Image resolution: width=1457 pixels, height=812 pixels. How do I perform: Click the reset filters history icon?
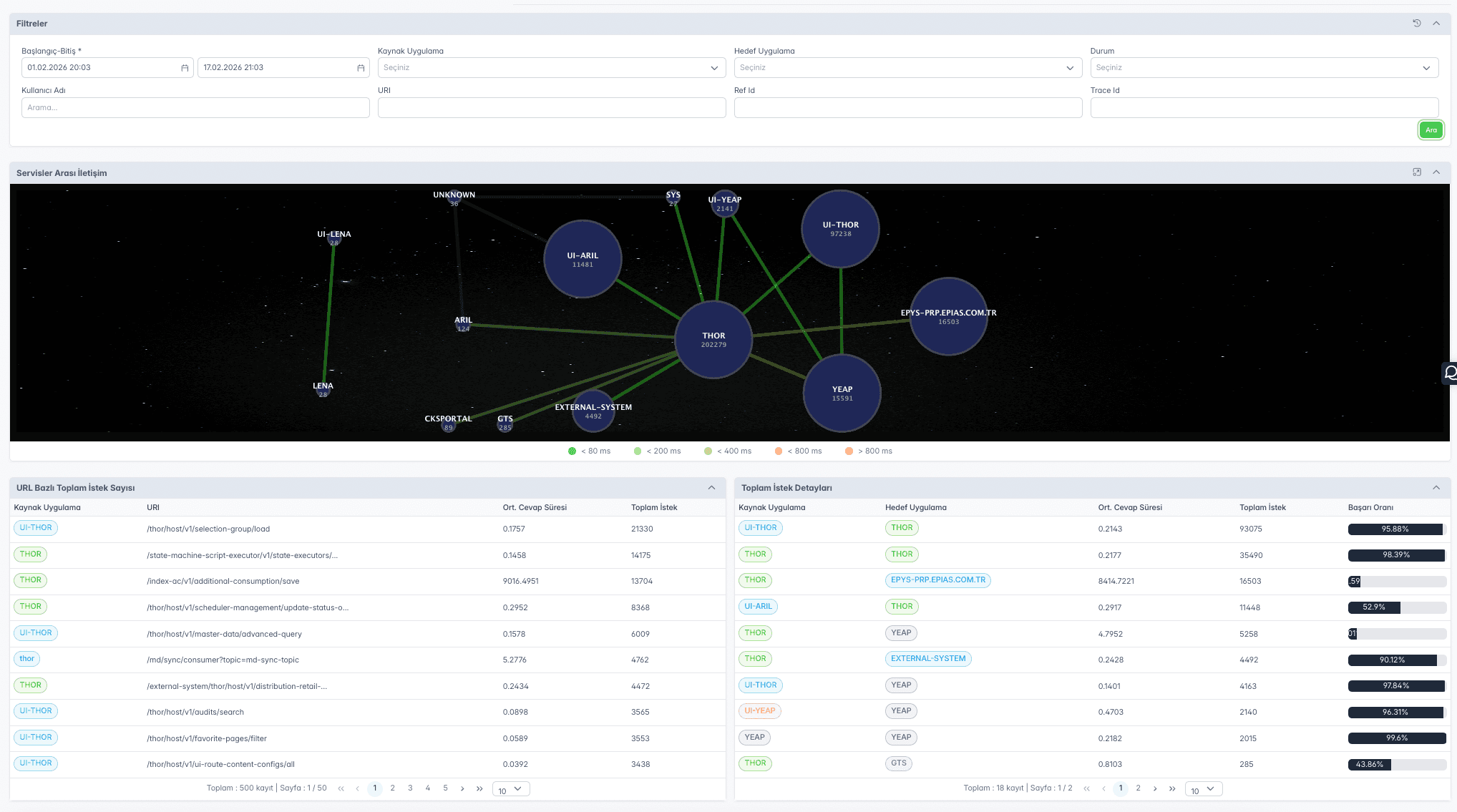coord(1416,24)
